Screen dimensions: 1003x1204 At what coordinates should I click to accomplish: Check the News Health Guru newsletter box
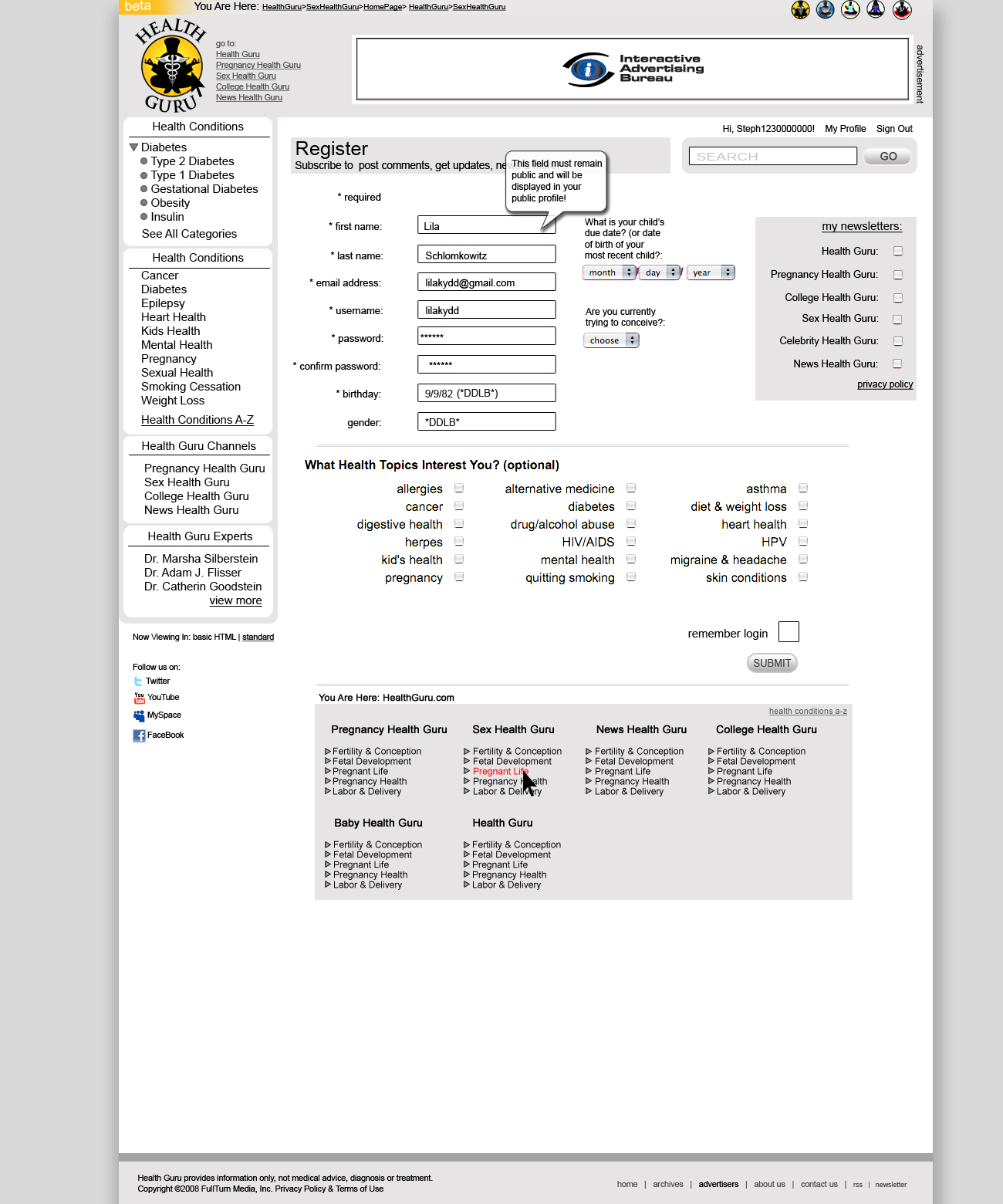(x=897, y=364)
